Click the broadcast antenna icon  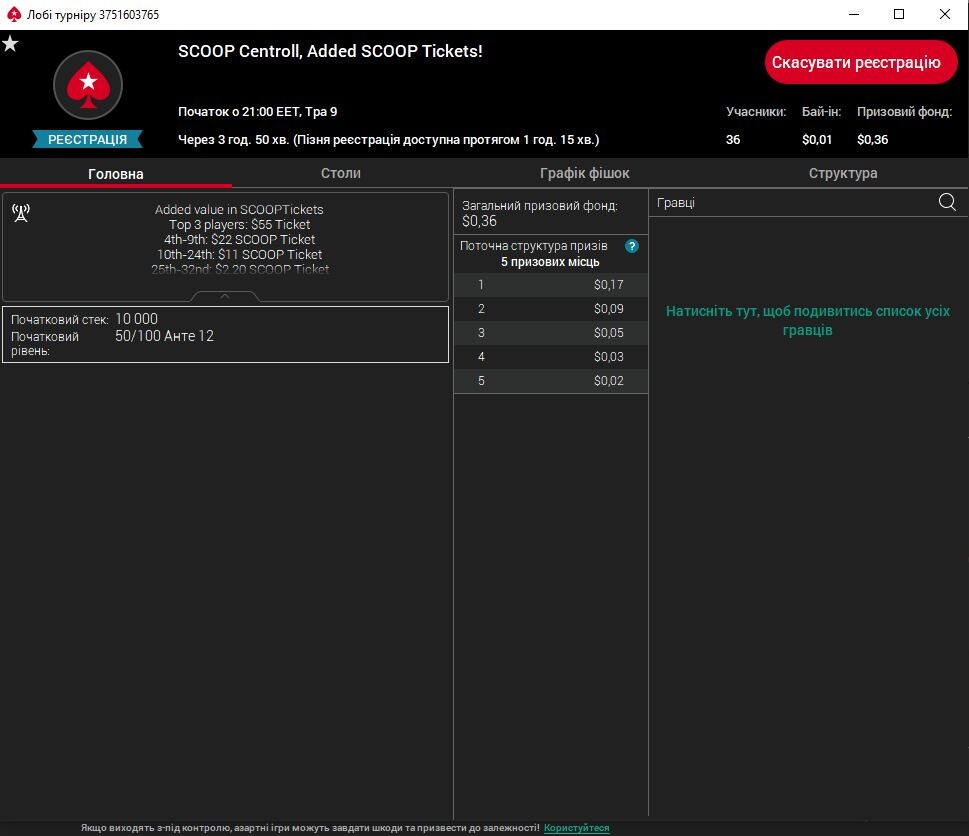click(21, 213)
